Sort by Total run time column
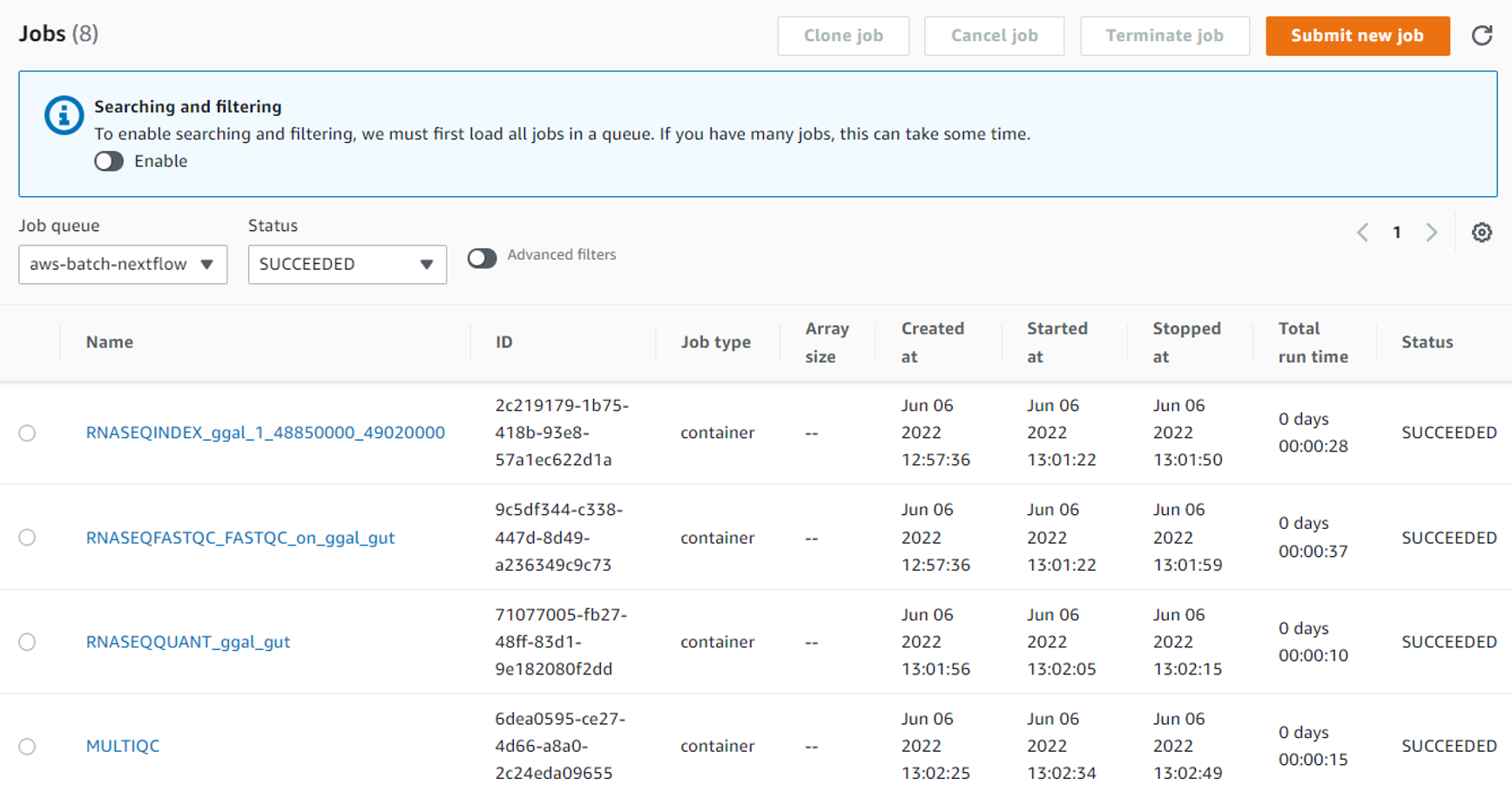Image resolution: width=1512 pixels, height=792 pixels. tap(1313, 342)
